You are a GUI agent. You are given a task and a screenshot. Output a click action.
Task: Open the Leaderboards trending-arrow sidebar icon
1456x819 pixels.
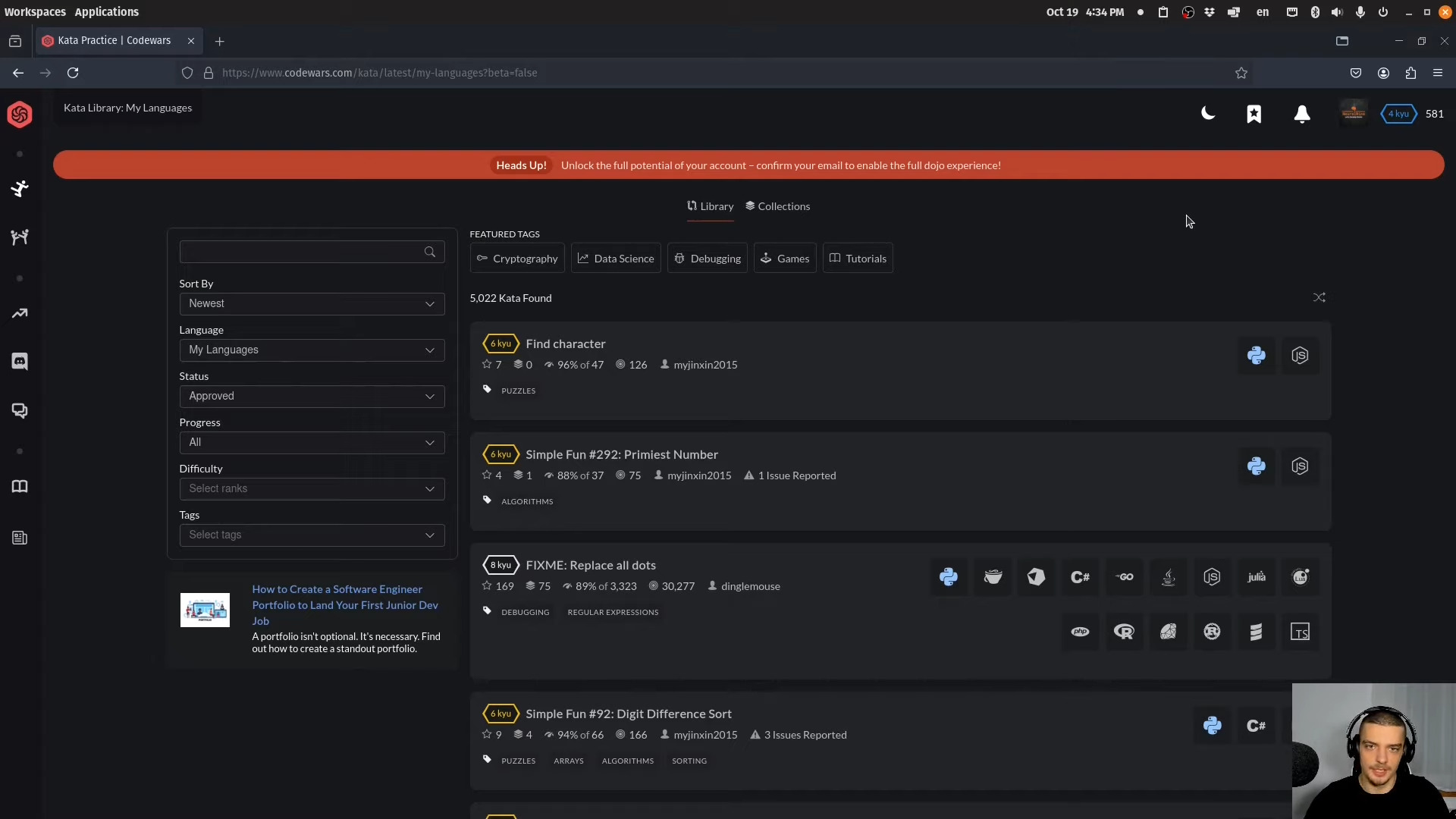pyautogui.click(x=20, y=313)
